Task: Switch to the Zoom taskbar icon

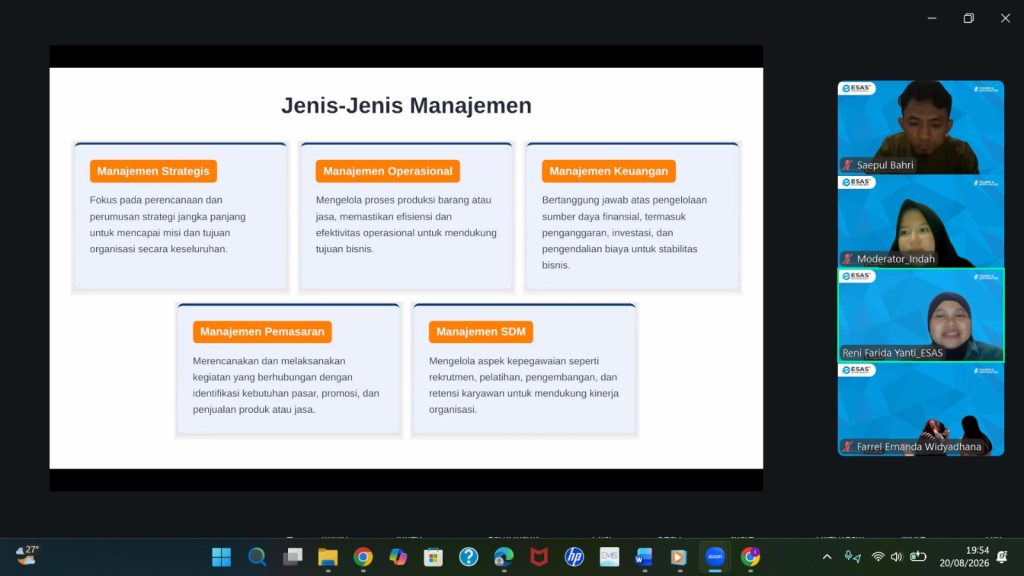Action: tap(715, 557)
